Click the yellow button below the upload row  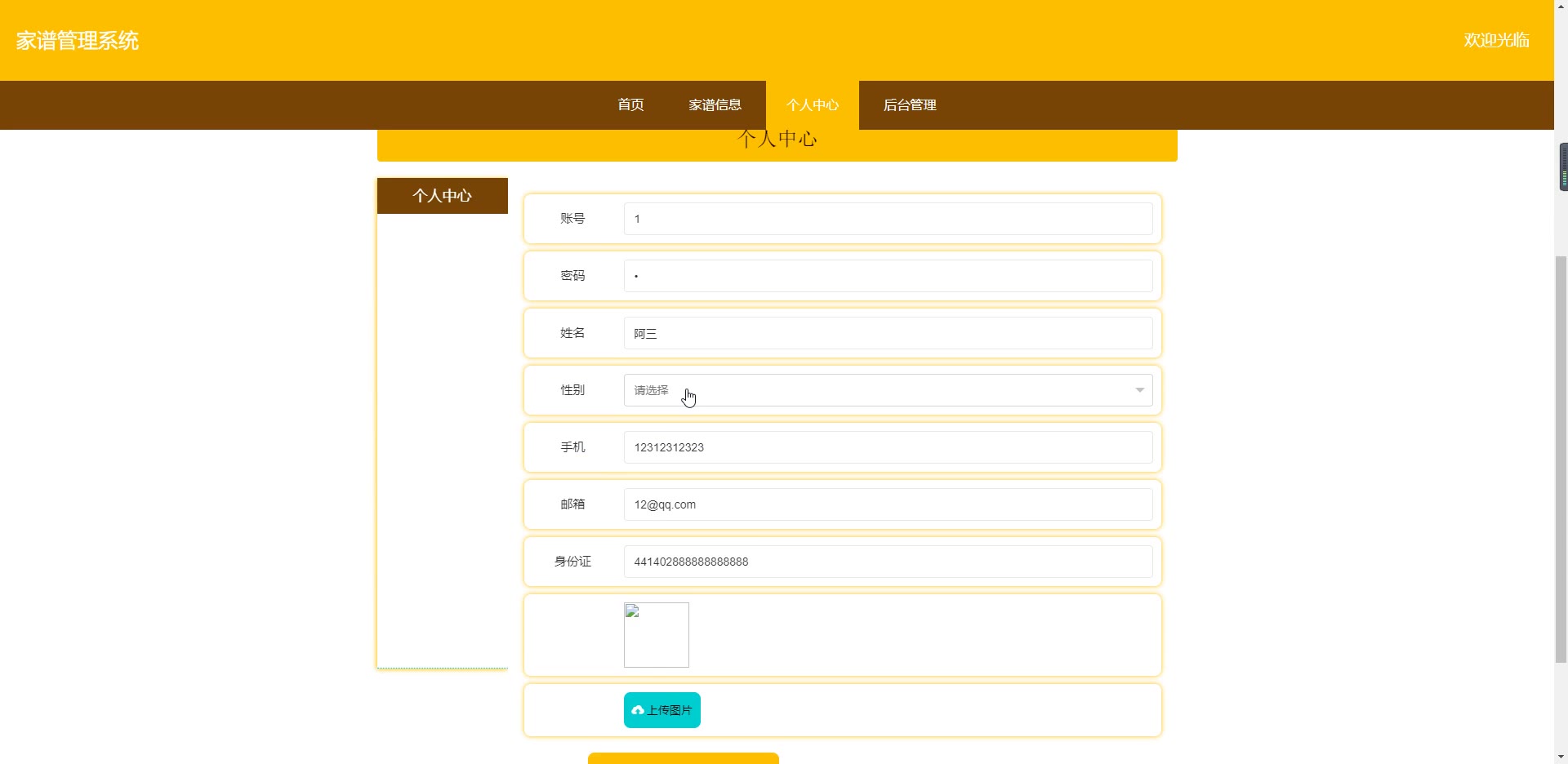click(684, 758)
